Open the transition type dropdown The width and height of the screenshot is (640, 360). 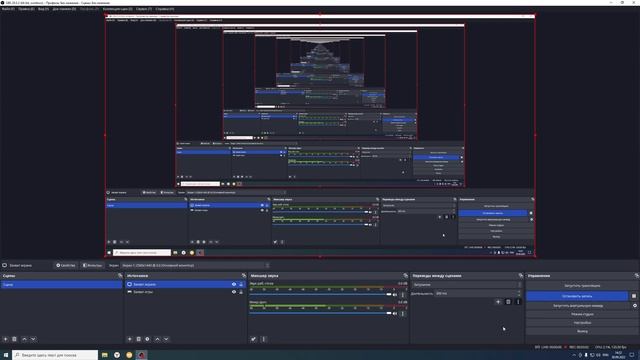click(467, 284)
